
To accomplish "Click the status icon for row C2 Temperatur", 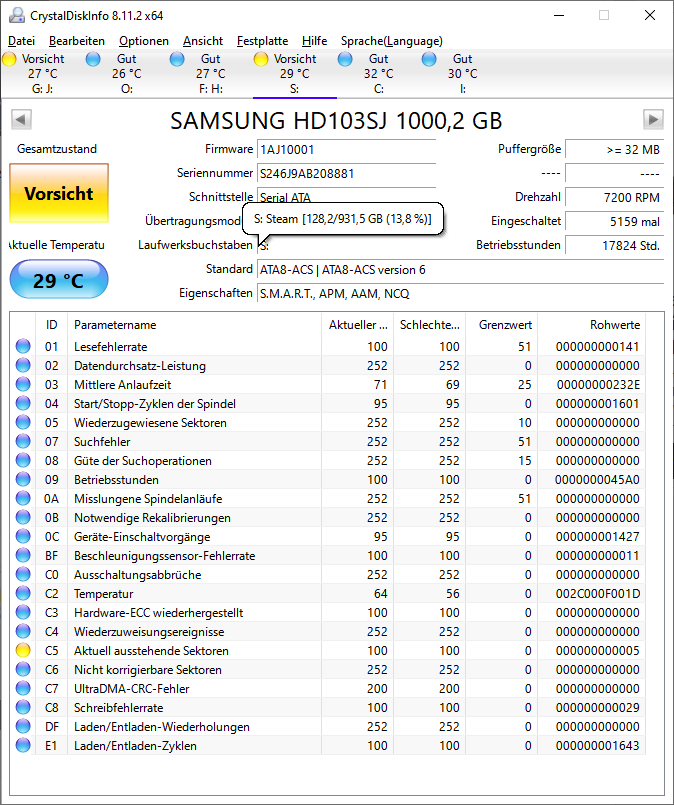I will coord(23,593).
